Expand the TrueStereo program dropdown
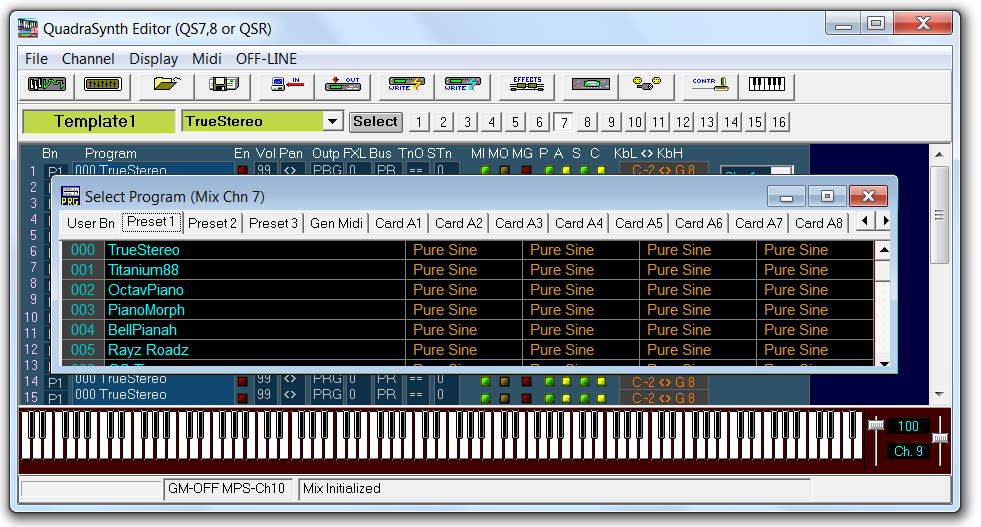Image resolution: width=981 pixels, height=527 pixels. coord(333,121)
